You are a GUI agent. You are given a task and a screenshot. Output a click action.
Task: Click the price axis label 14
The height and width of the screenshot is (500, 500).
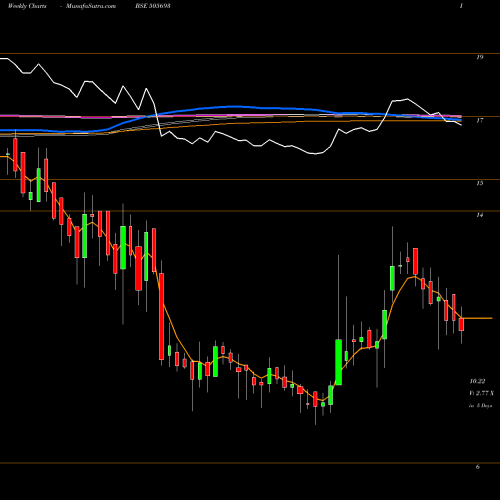(x=479, y=215)
